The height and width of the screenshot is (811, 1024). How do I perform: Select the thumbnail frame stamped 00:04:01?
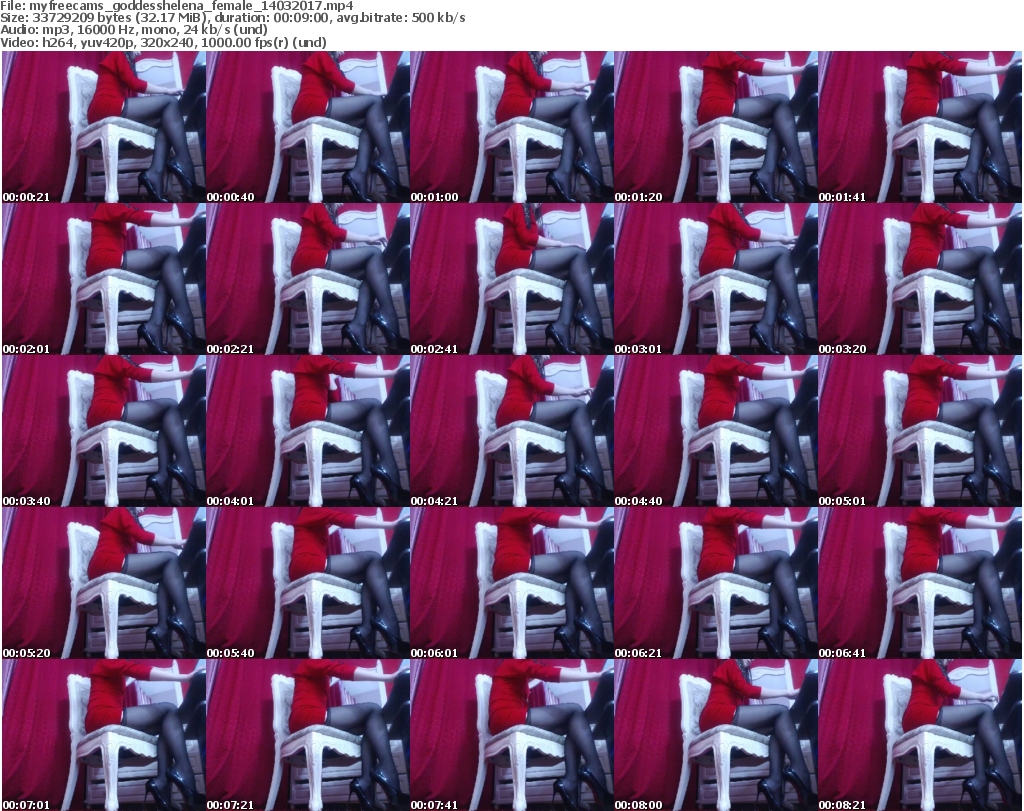click(308, 431)
